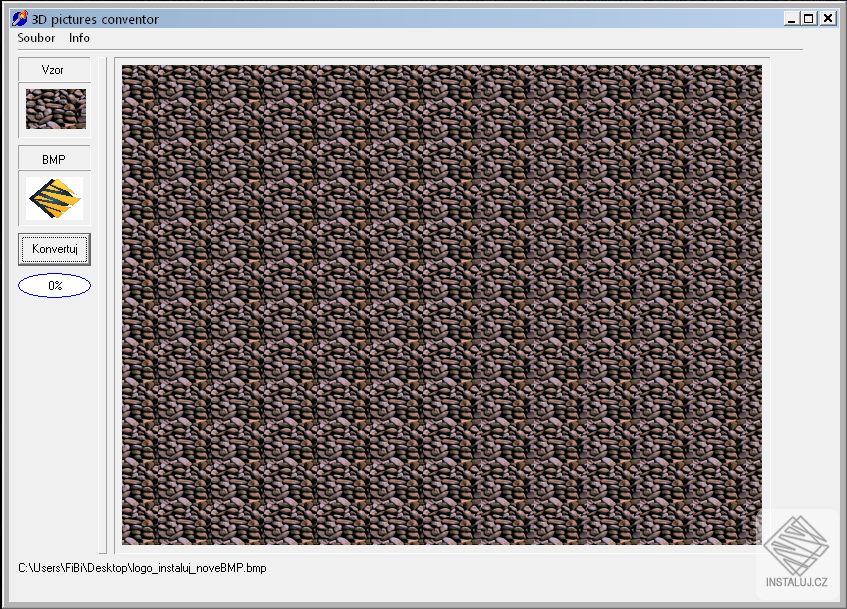Click the Vzor label button
Screen dimensions: 847x609
pyautogui.click(x=54, y=70)
